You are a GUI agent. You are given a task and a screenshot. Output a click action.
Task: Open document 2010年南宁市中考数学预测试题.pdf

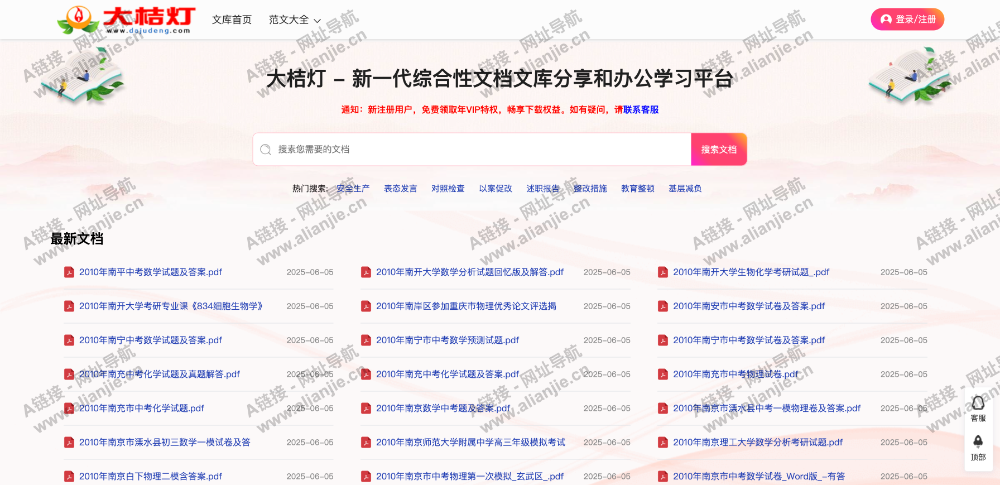point(448,340)
